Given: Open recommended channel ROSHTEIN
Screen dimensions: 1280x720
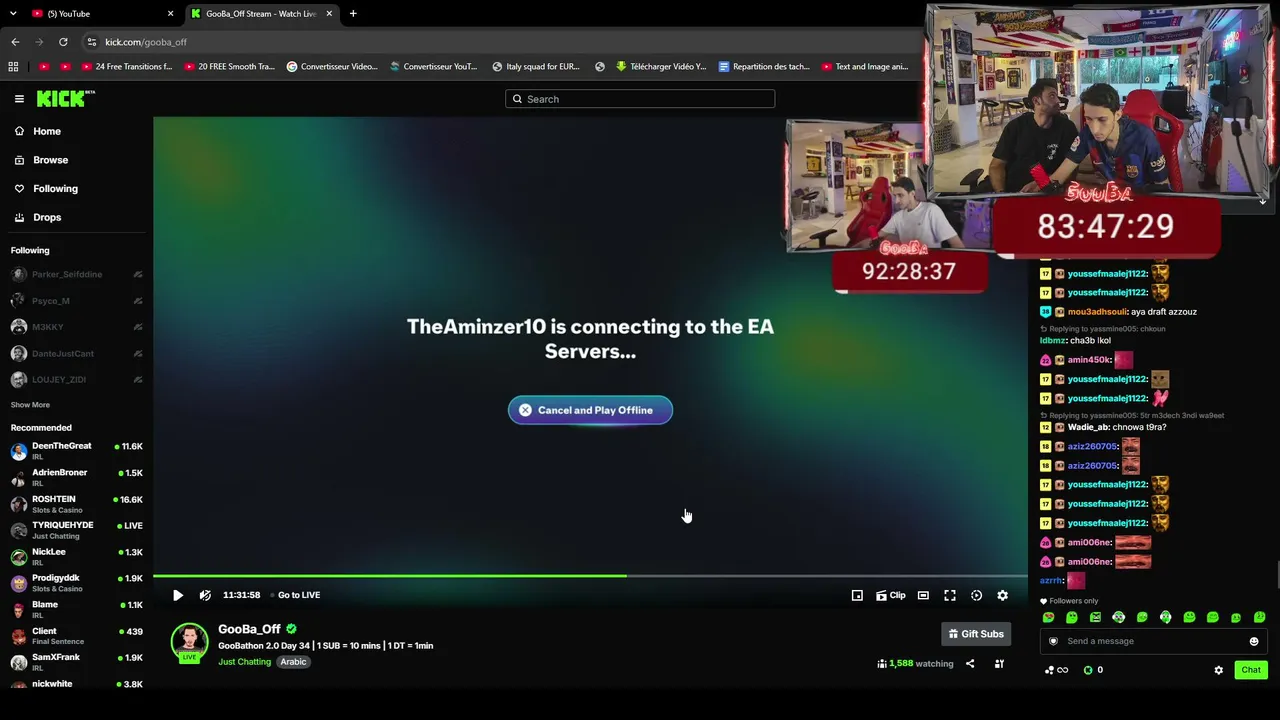Looking at the screenshot, I should tap(76, 504).
